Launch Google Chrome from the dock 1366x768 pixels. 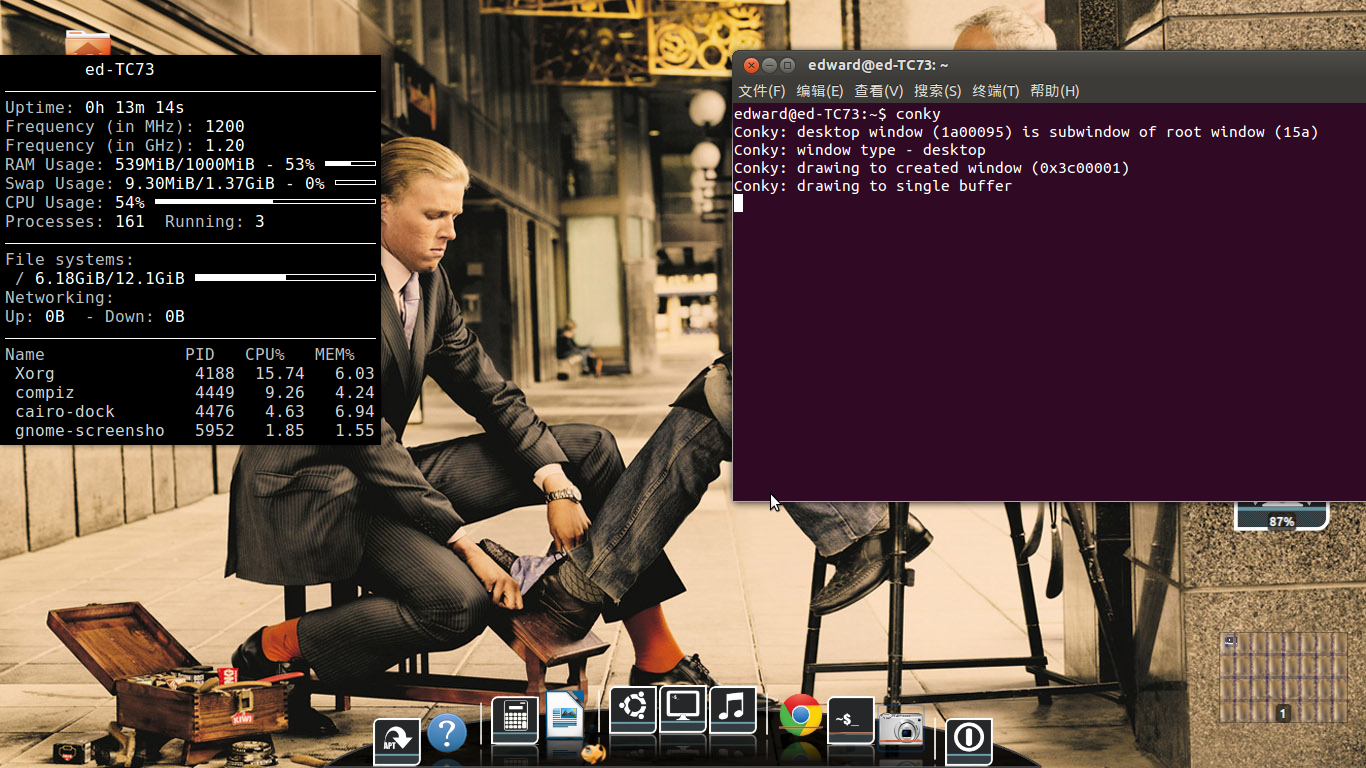[x=801, y=715]
